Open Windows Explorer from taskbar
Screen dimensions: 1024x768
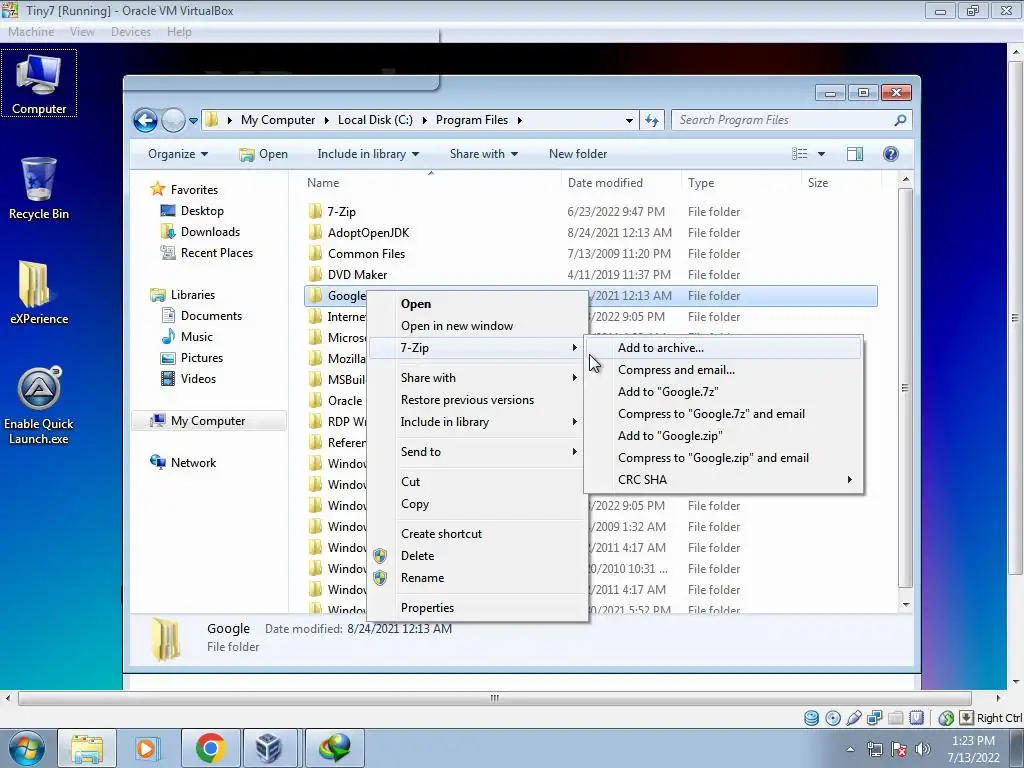(x=87, y=748)
